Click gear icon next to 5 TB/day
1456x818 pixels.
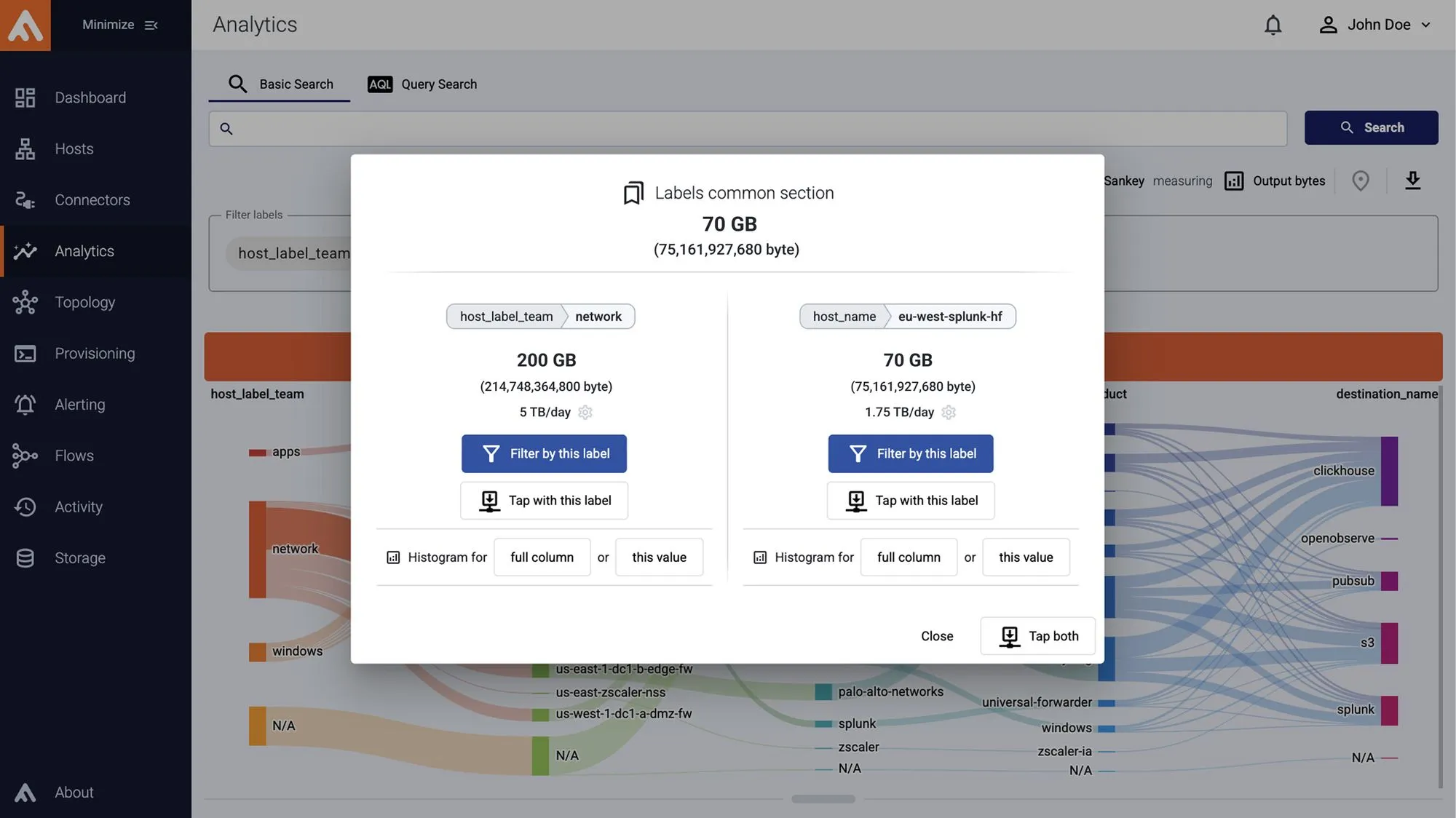point(585,413)
